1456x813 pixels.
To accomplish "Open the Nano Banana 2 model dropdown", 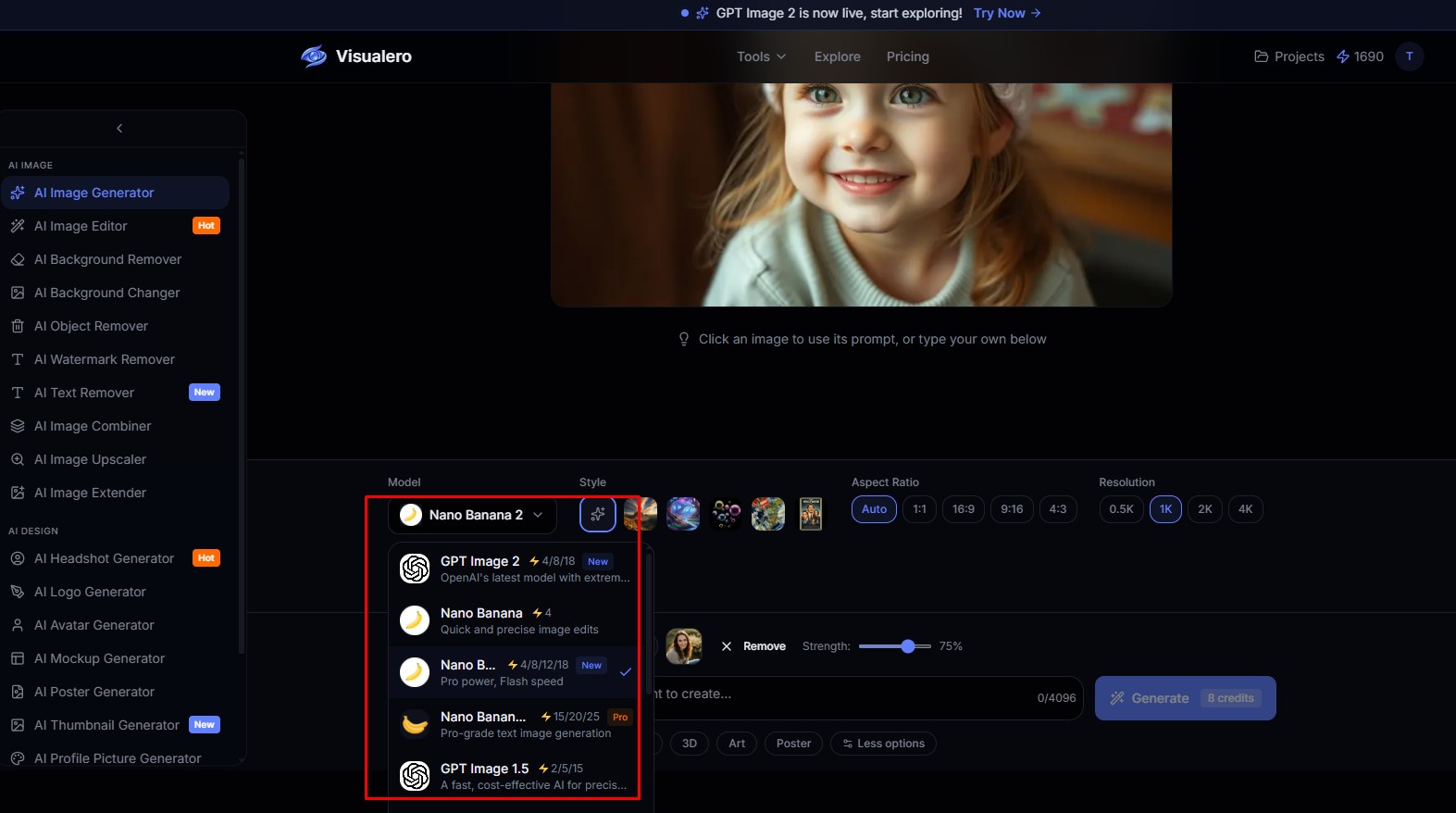I will pyautogui.click(x=472, y=515).
